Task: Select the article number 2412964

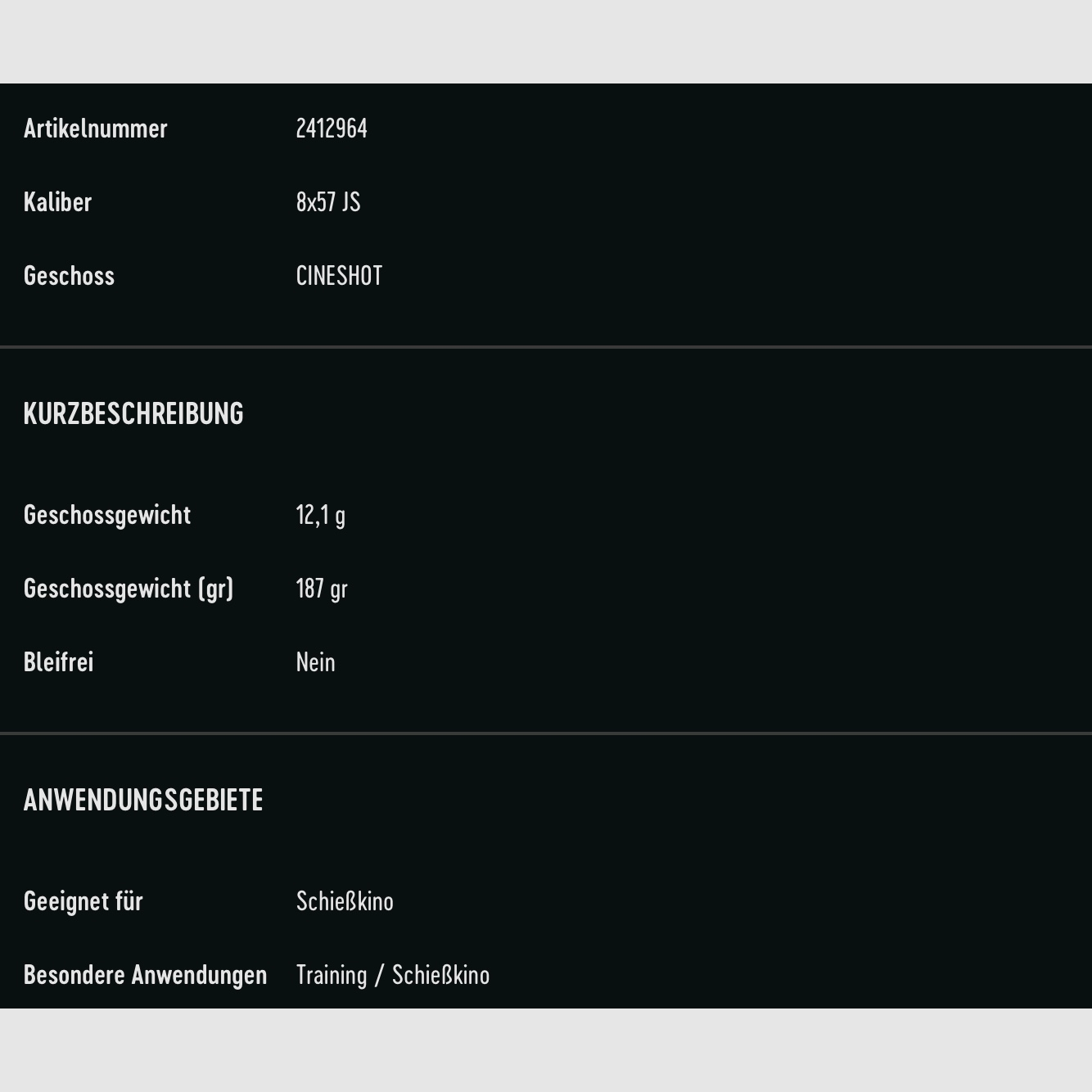Action: 332,129
